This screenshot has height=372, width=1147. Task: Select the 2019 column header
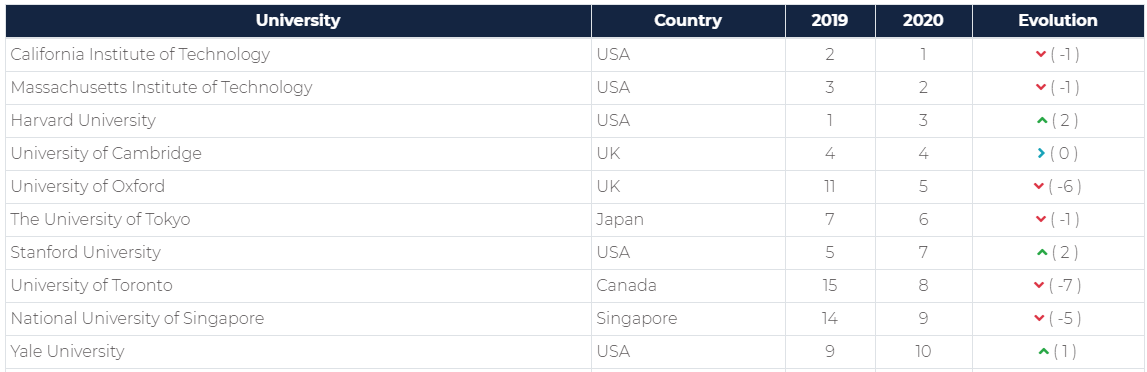[x=830, y=20]
